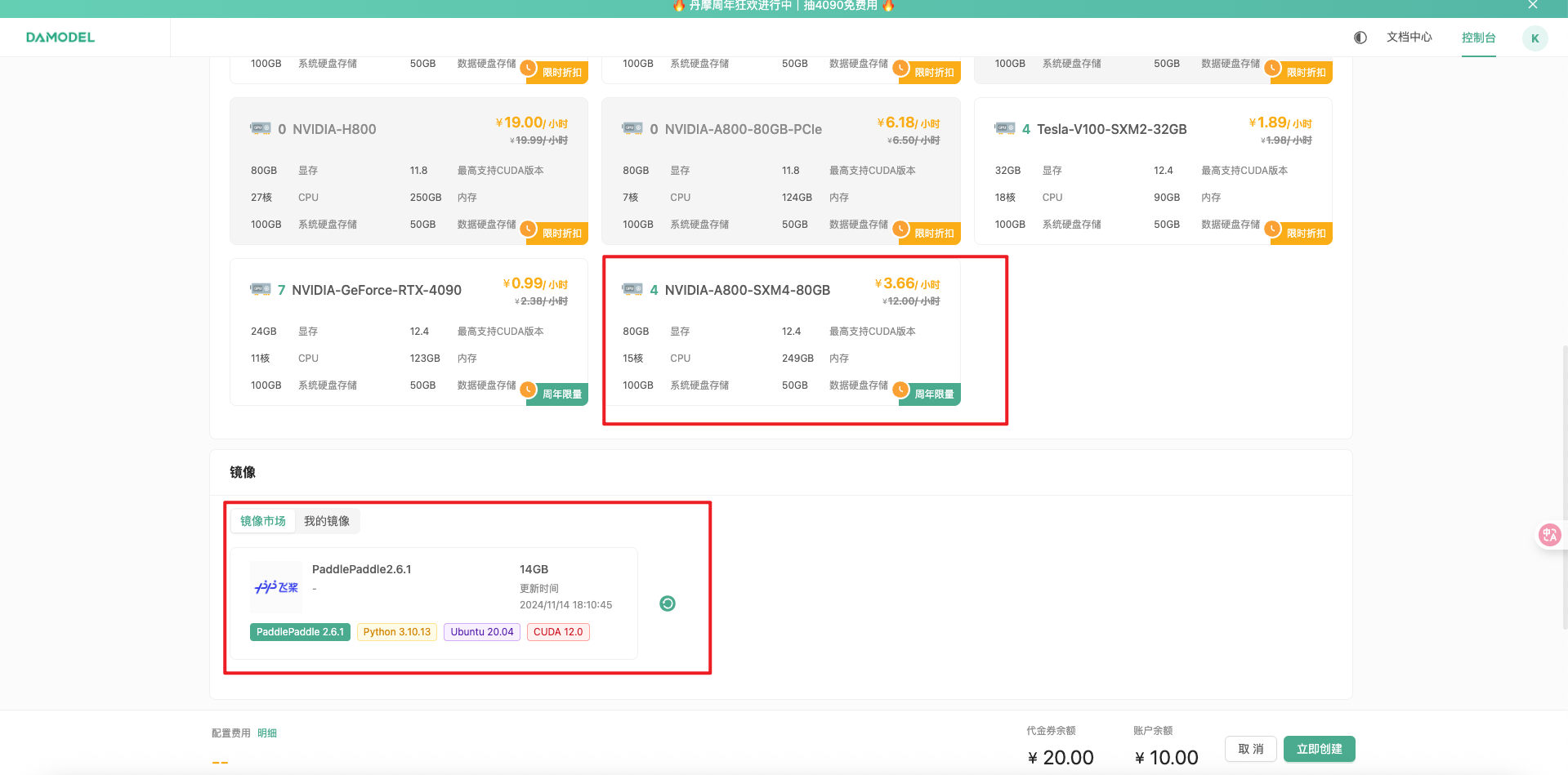Click the Python 3.10.13 tag
This screenshot has width=1568, height=775.
pos(397,632)
